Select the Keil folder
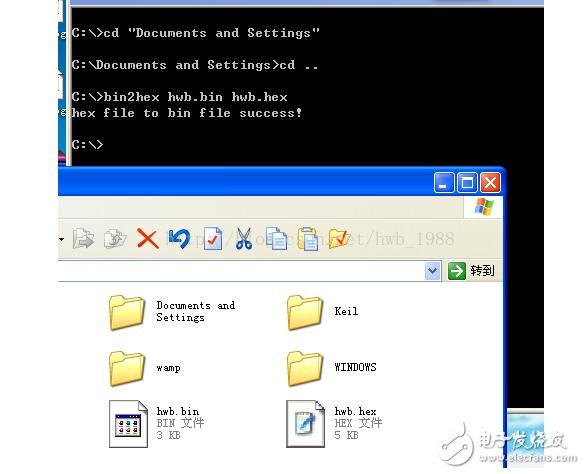Viewport: 585px width, 474px height. pyautogui.click(x=323, y=312)
